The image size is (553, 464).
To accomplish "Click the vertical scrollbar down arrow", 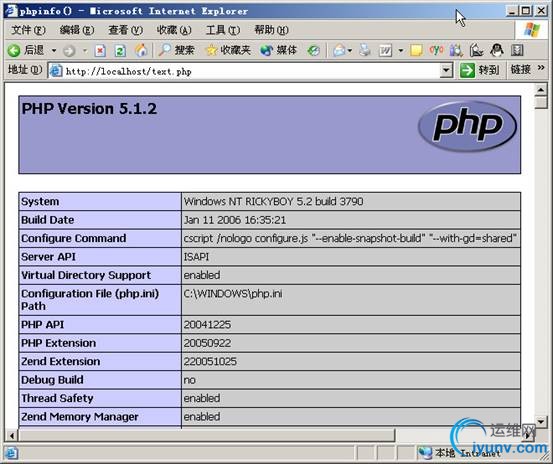I will coord(541,422).
